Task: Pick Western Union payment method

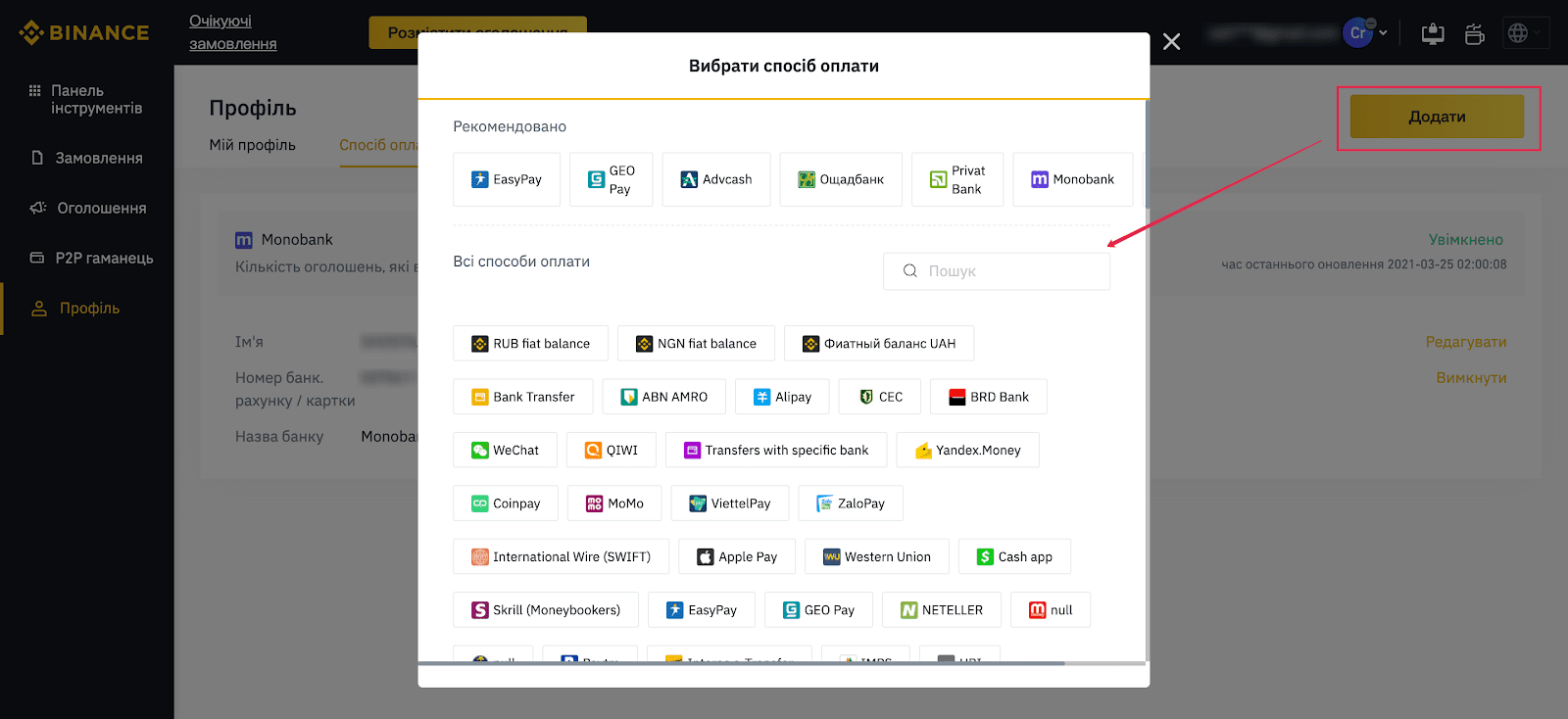Action: tap(877, 556)
